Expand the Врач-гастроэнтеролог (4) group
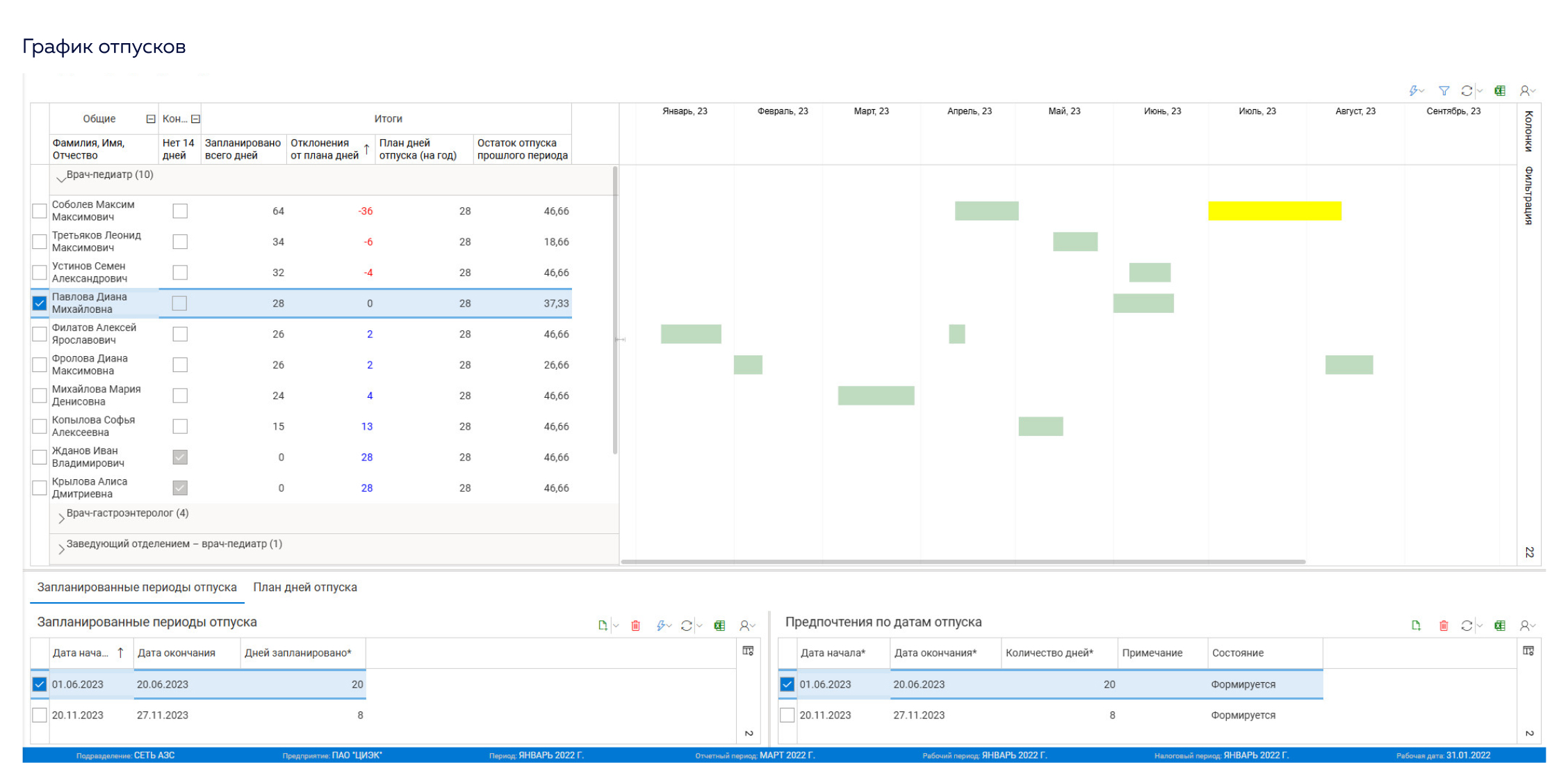This screenshot has width=1568, height=783. (61, 517)
